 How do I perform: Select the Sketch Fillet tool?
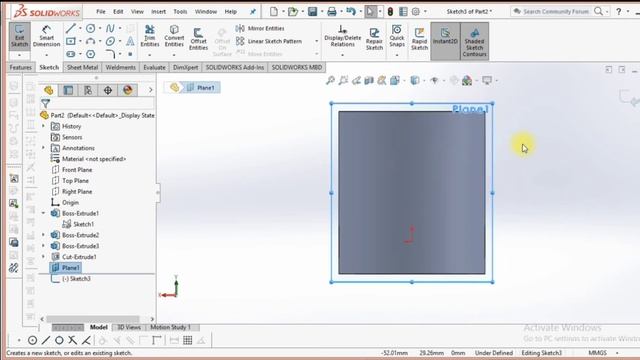click(110, 54)
